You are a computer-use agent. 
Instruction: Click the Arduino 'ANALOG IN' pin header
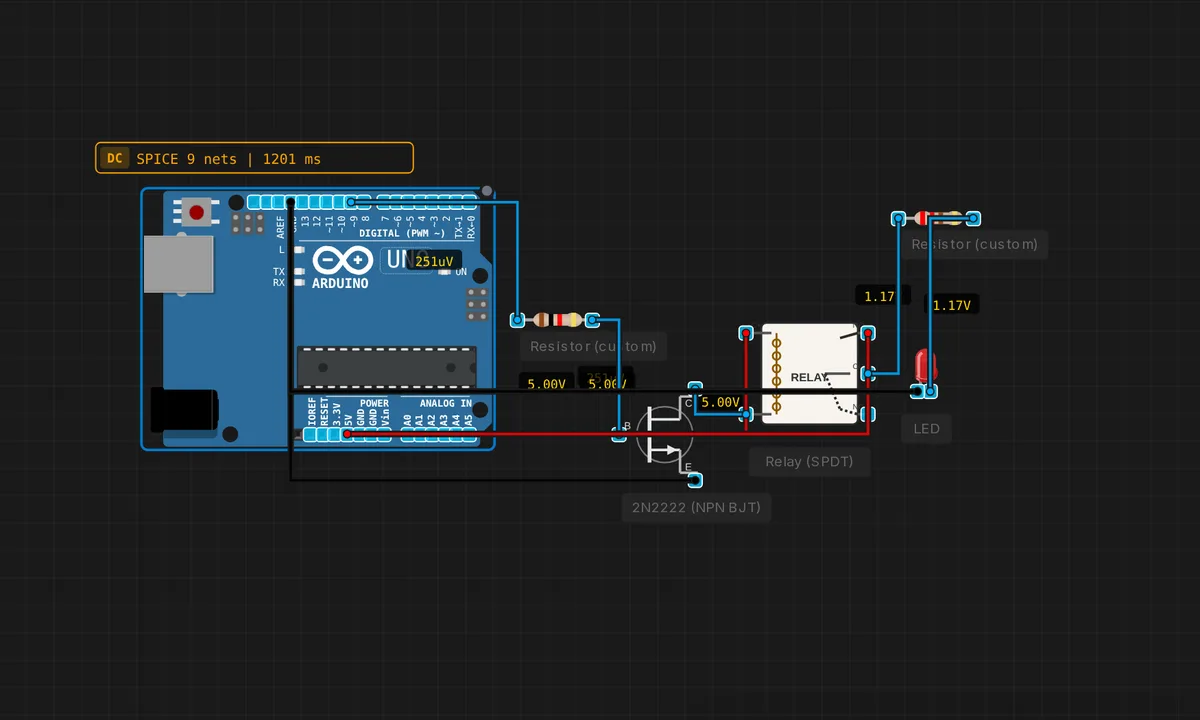point(438,434)
